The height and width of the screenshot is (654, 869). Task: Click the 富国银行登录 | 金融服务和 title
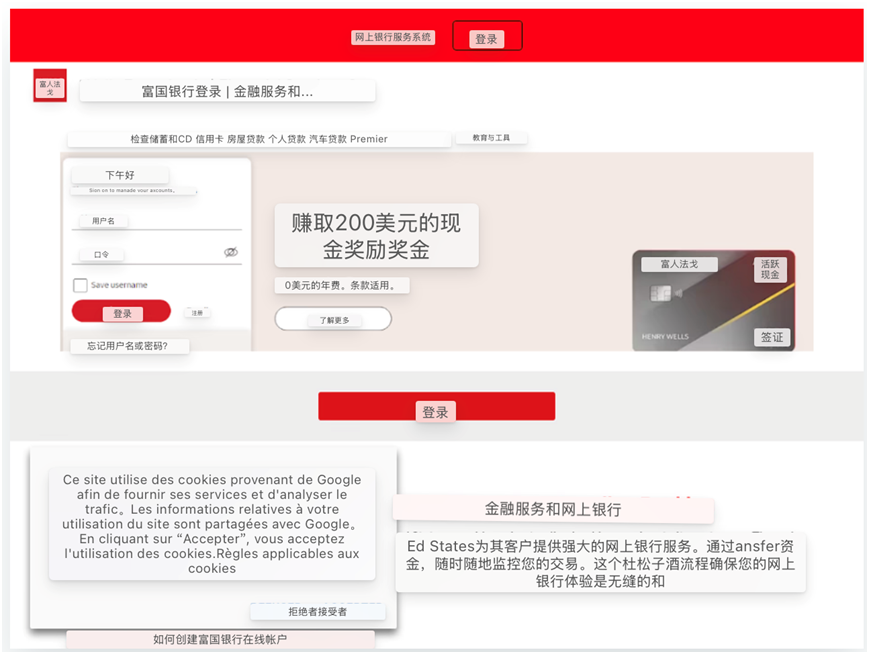[227, 91]
